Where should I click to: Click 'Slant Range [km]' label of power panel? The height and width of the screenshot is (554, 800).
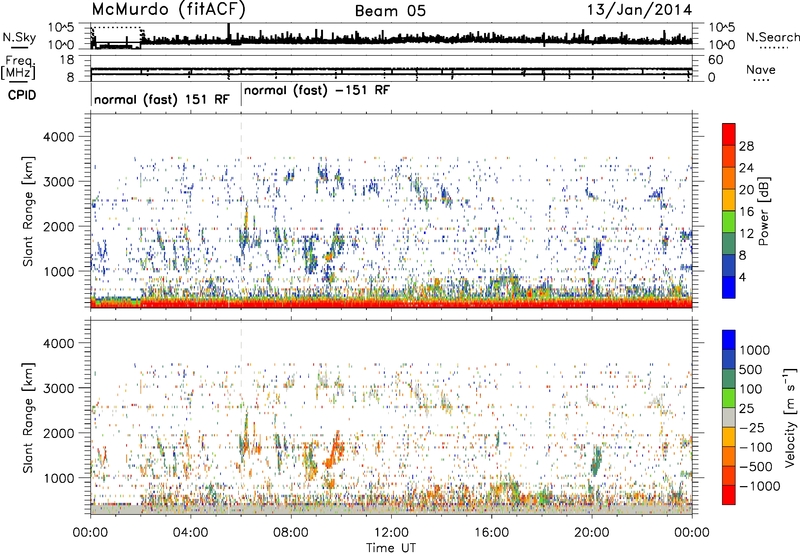click(28, 211)
